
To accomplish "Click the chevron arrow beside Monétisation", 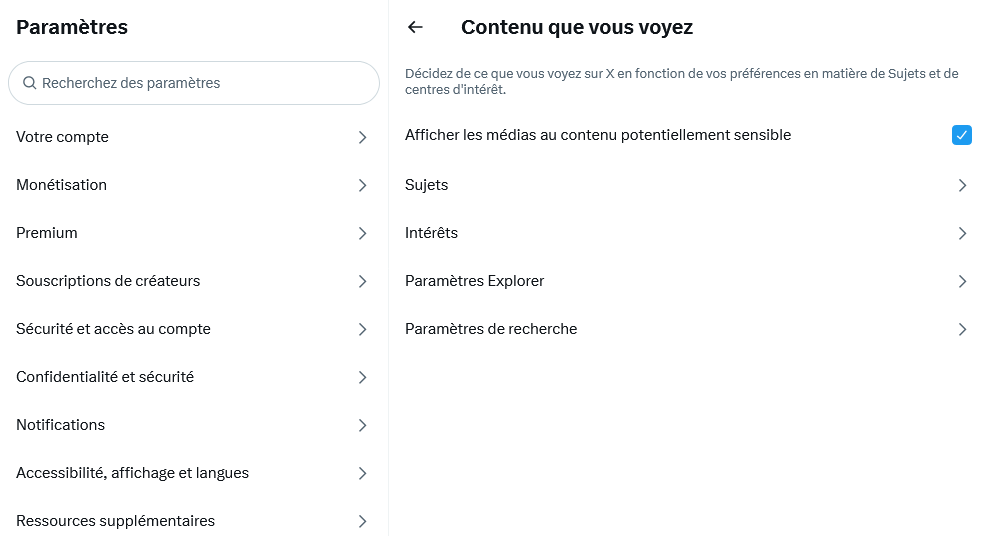I will click(x=362, y=185).
